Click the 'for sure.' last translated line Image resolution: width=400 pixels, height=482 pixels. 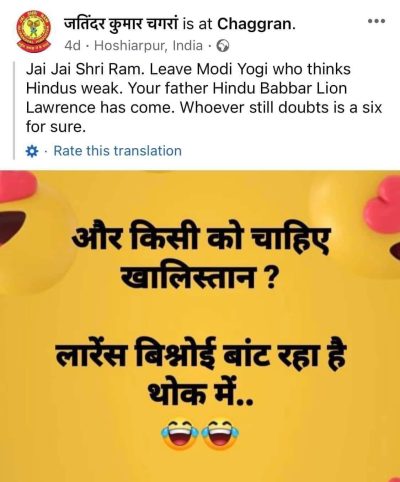56,127
